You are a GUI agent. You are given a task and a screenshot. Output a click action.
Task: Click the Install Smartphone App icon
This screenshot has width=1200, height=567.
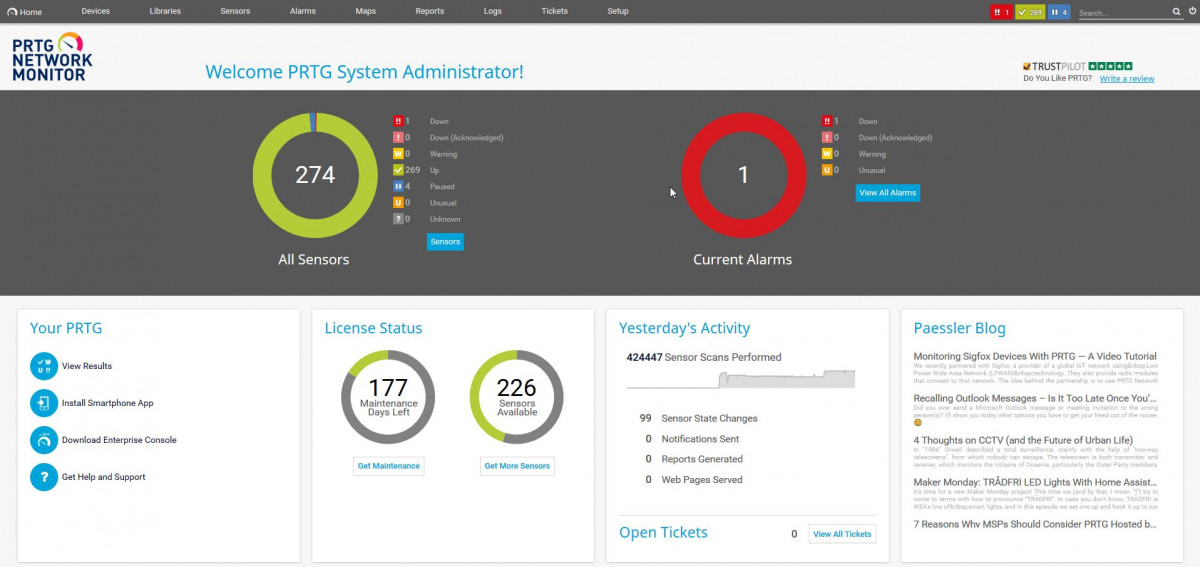[44, 404]
